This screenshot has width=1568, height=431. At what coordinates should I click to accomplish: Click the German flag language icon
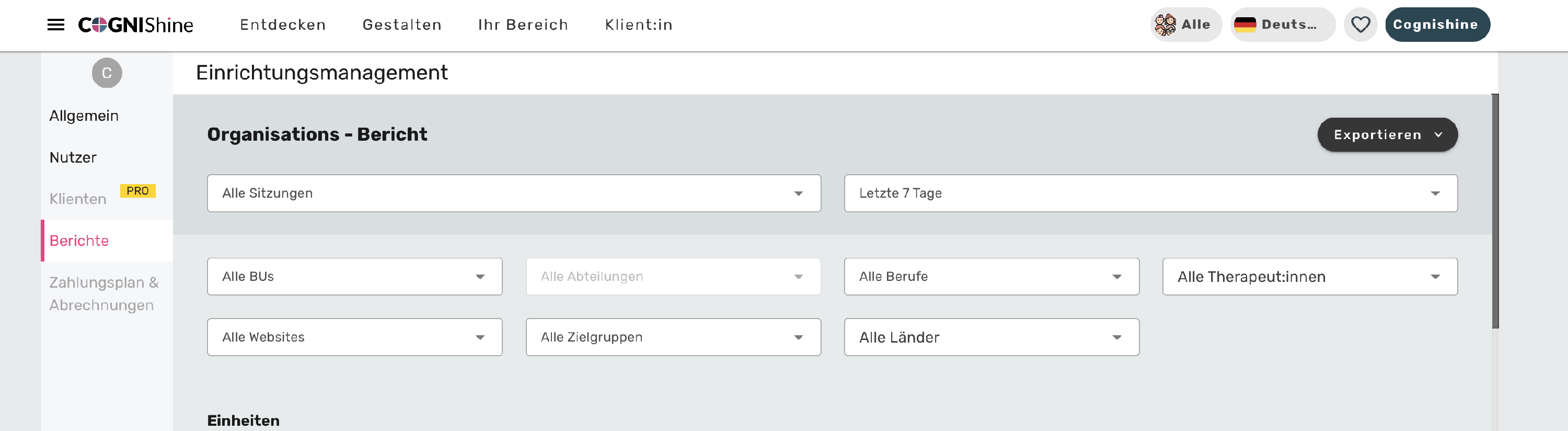coord(1245,25)
